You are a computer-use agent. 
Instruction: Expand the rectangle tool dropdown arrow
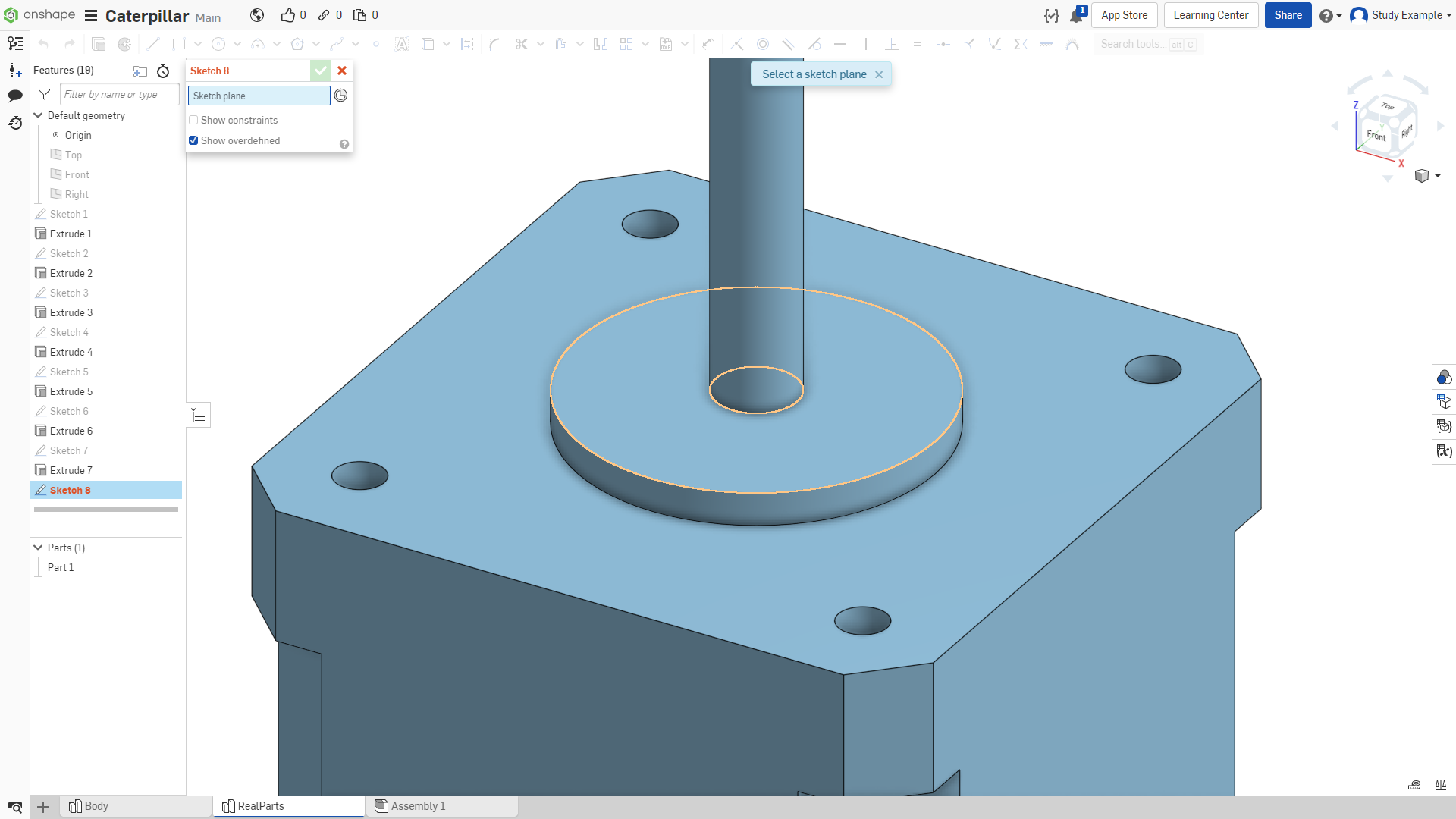point(198,44)
